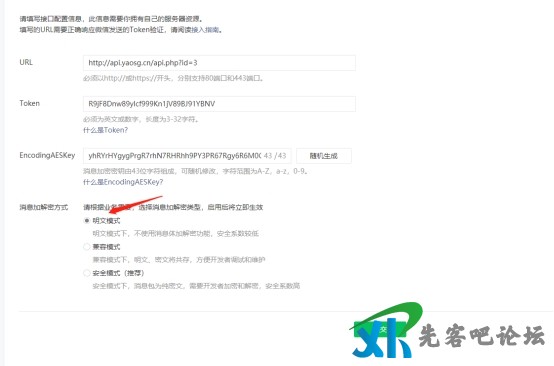Image resolution: width=554 pixels, height=366 pixels.
Task: Select the 明文模式 radio button
Action: (x=87, y=221)
